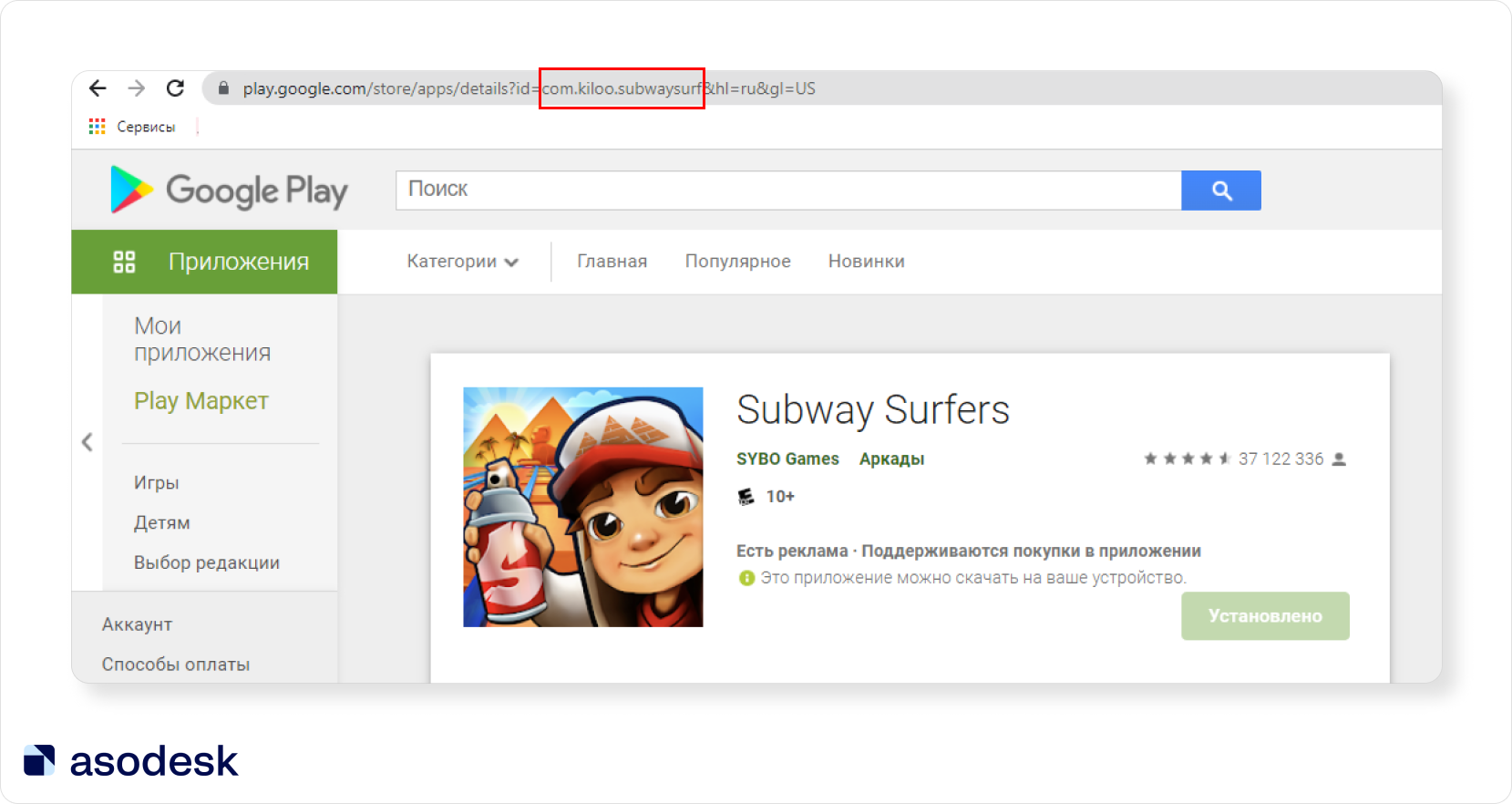Open the SYBO Games developer link
1512x804 pixels.
coord(787,459)
